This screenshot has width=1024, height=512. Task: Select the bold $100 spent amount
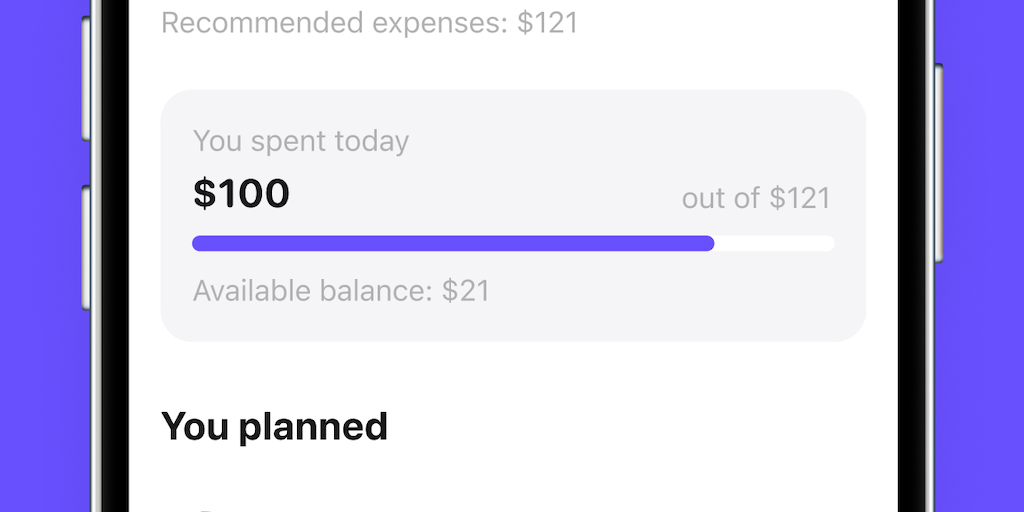coord(241,193)
